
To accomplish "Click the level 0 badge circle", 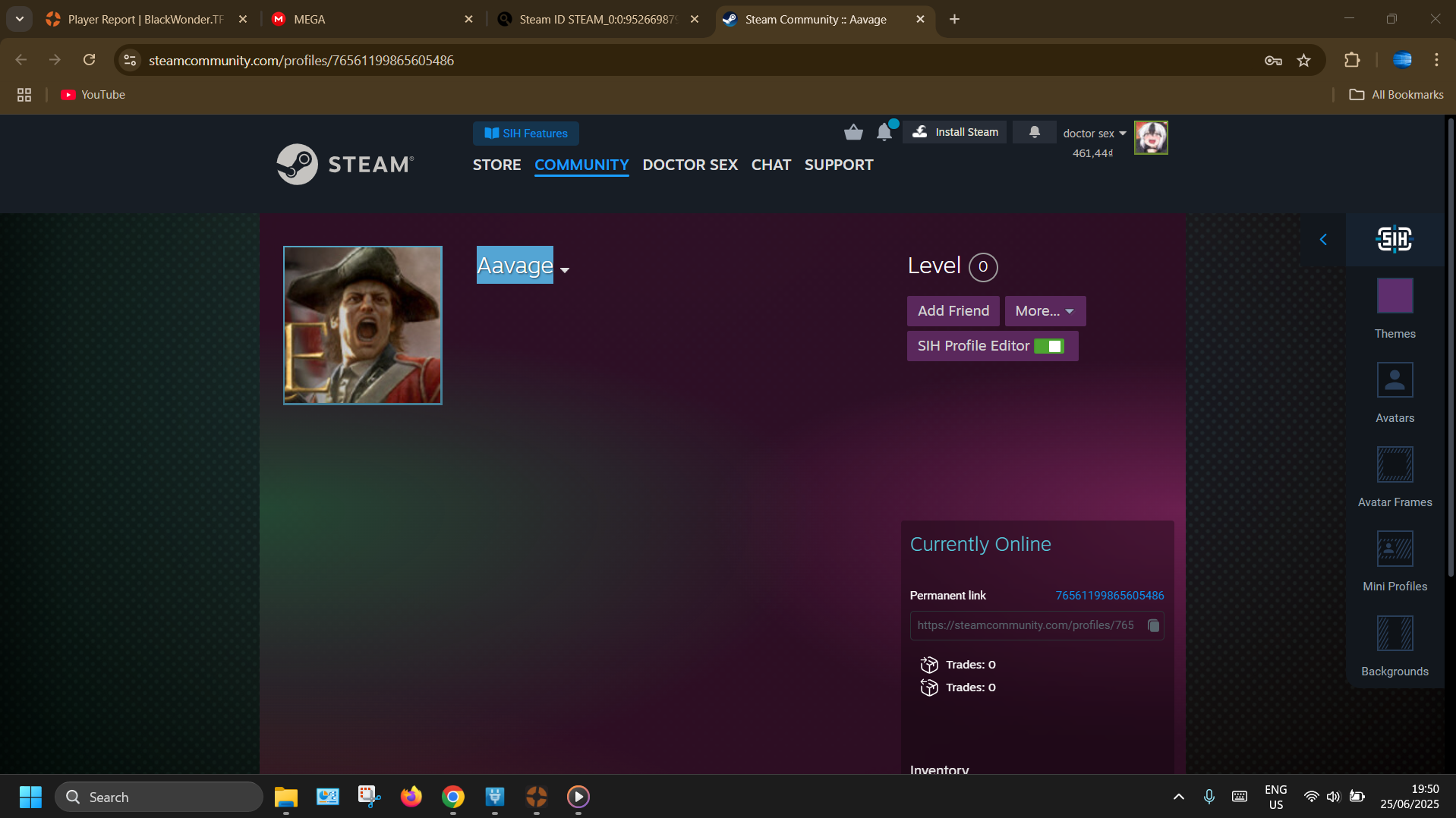I will click(x=983, y=267).
